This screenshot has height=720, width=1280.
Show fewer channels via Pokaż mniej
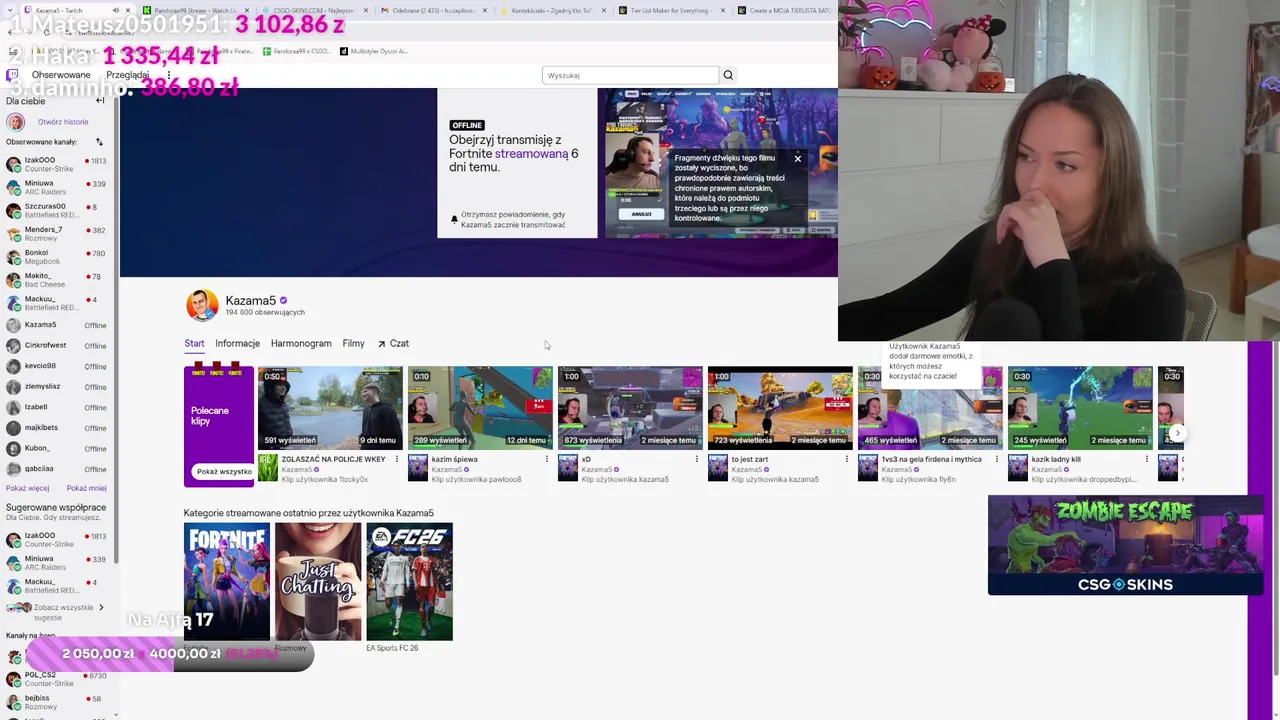click(x=86, y=488)
